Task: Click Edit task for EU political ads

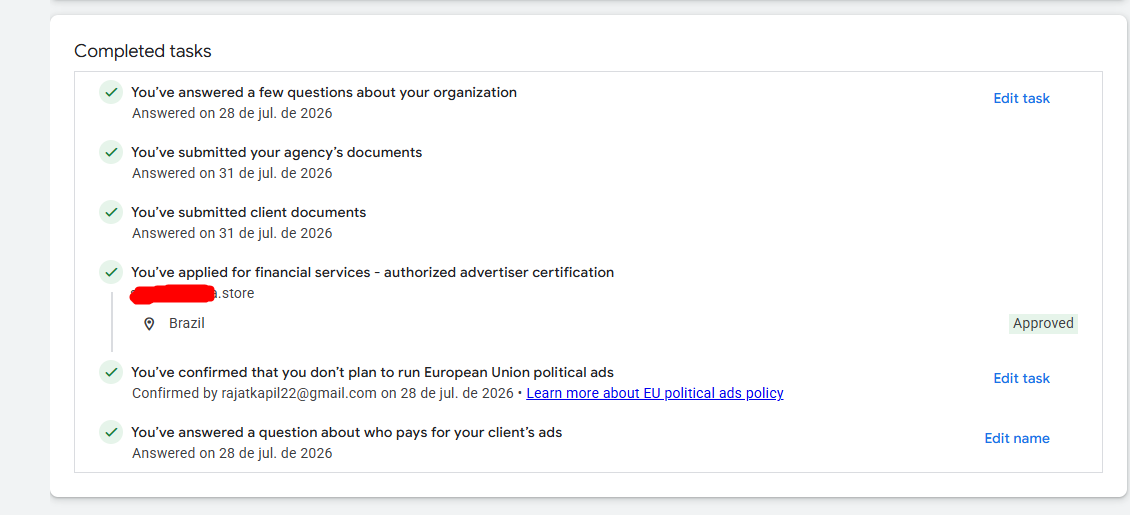Action: tap(1021, 378)
